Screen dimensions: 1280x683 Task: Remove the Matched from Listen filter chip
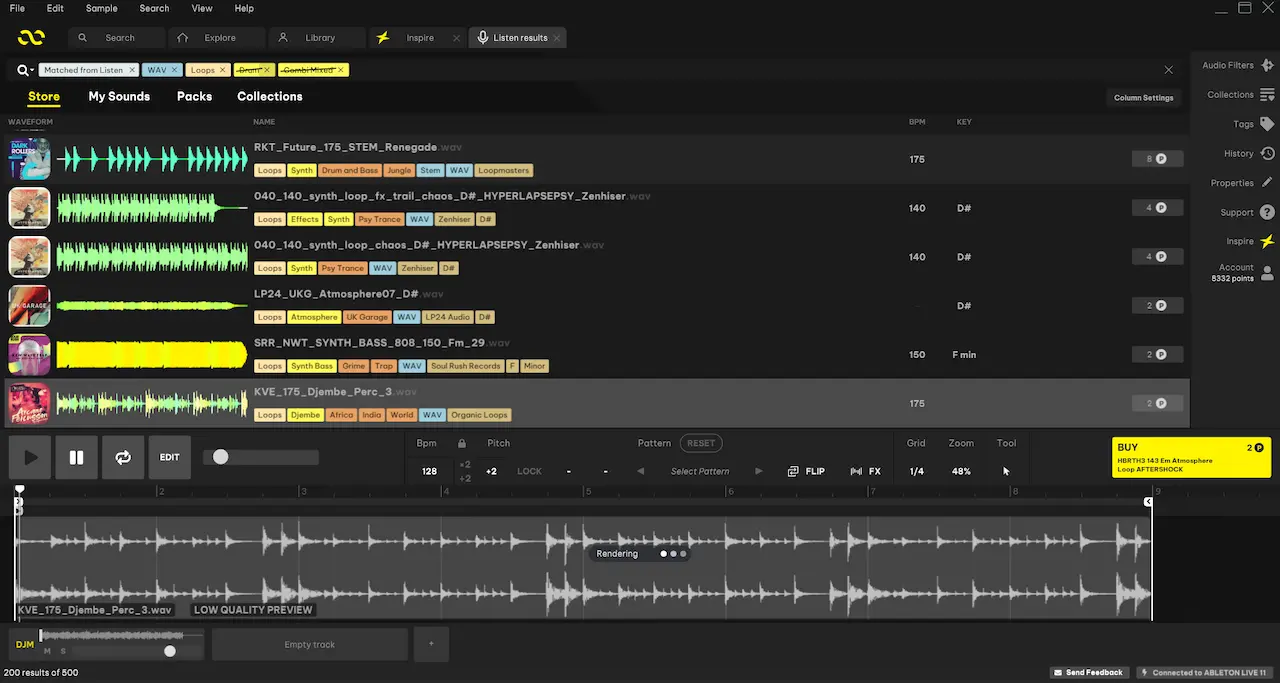132,70
